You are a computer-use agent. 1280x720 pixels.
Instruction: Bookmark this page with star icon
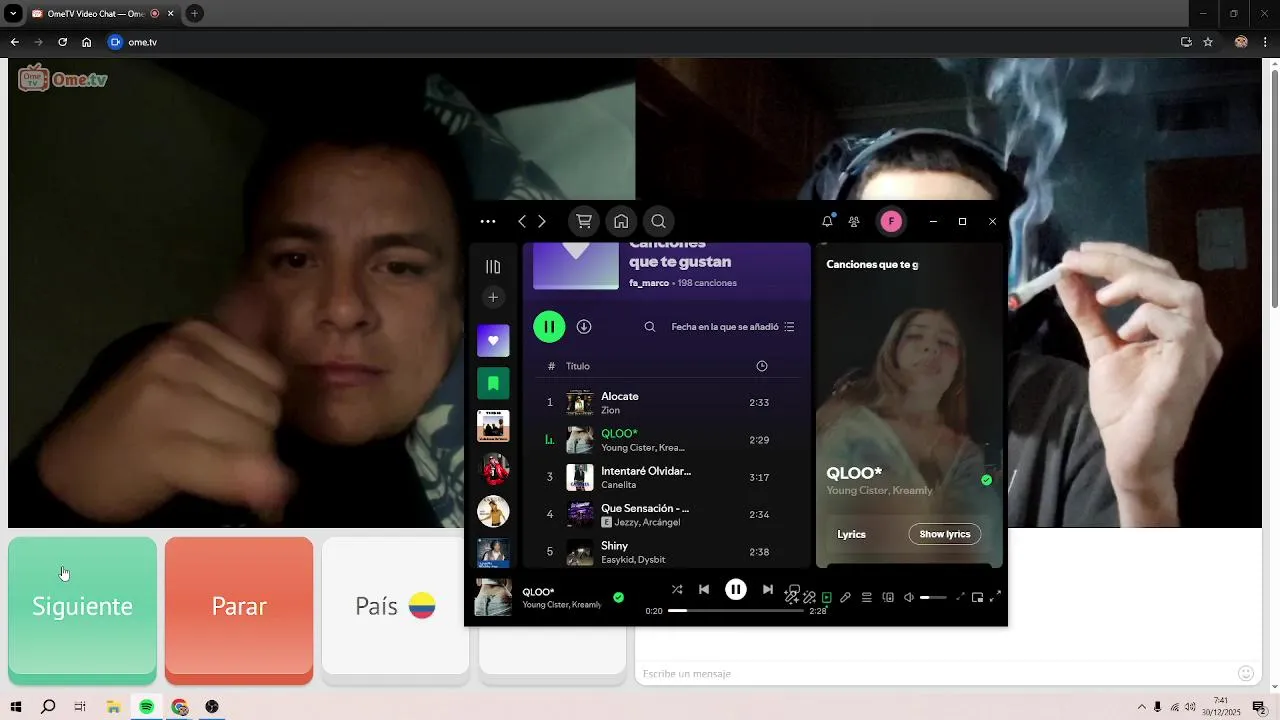tap(1208, 42)
